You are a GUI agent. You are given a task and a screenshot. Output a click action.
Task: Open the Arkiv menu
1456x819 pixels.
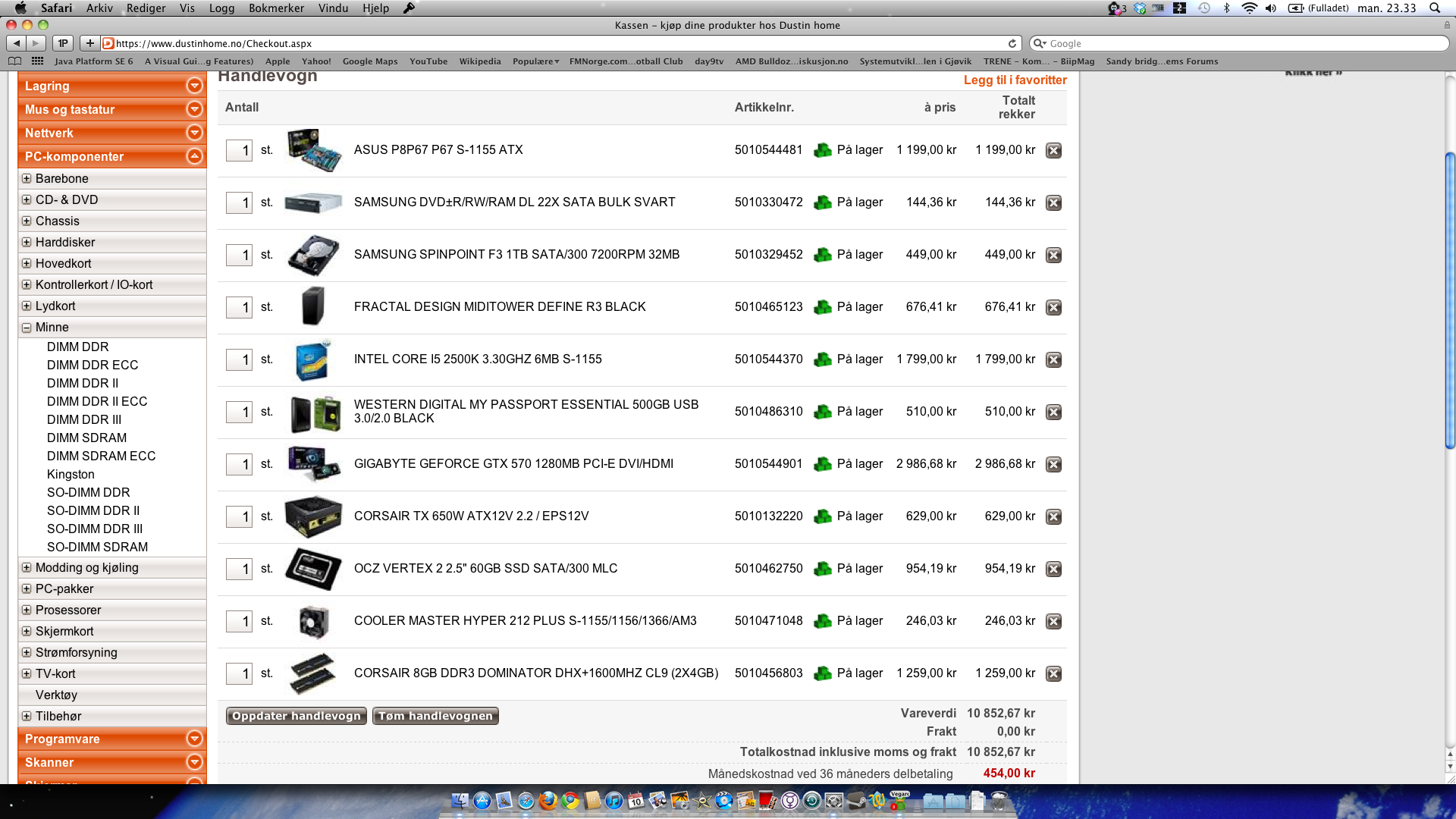pyautogui.click(x=99, y=8)
